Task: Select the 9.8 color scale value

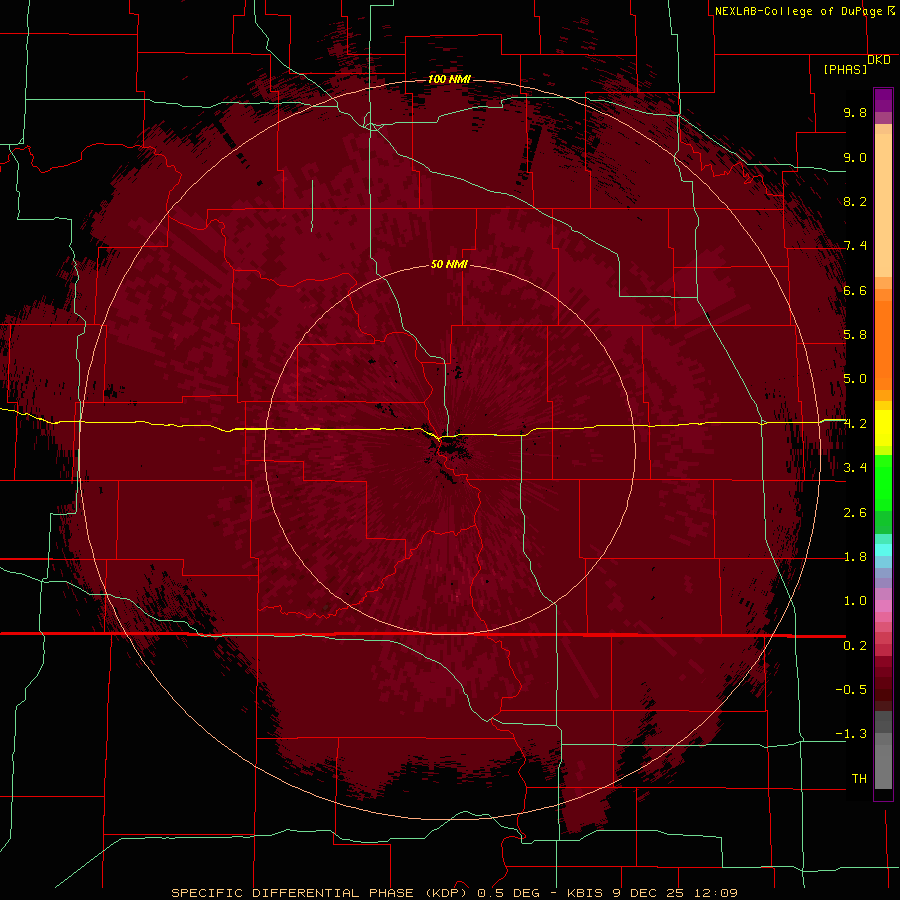Action: tap(855, 112)
